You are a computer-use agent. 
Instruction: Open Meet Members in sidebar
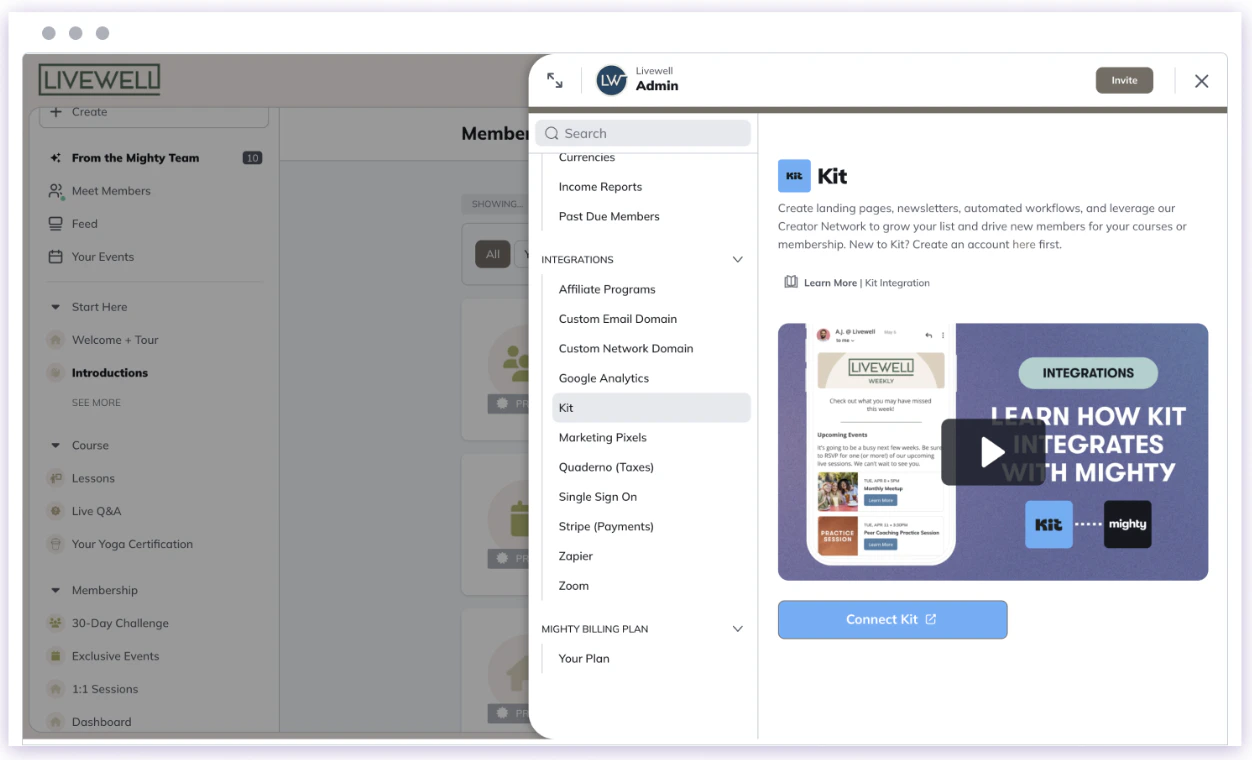pos(111,191)
